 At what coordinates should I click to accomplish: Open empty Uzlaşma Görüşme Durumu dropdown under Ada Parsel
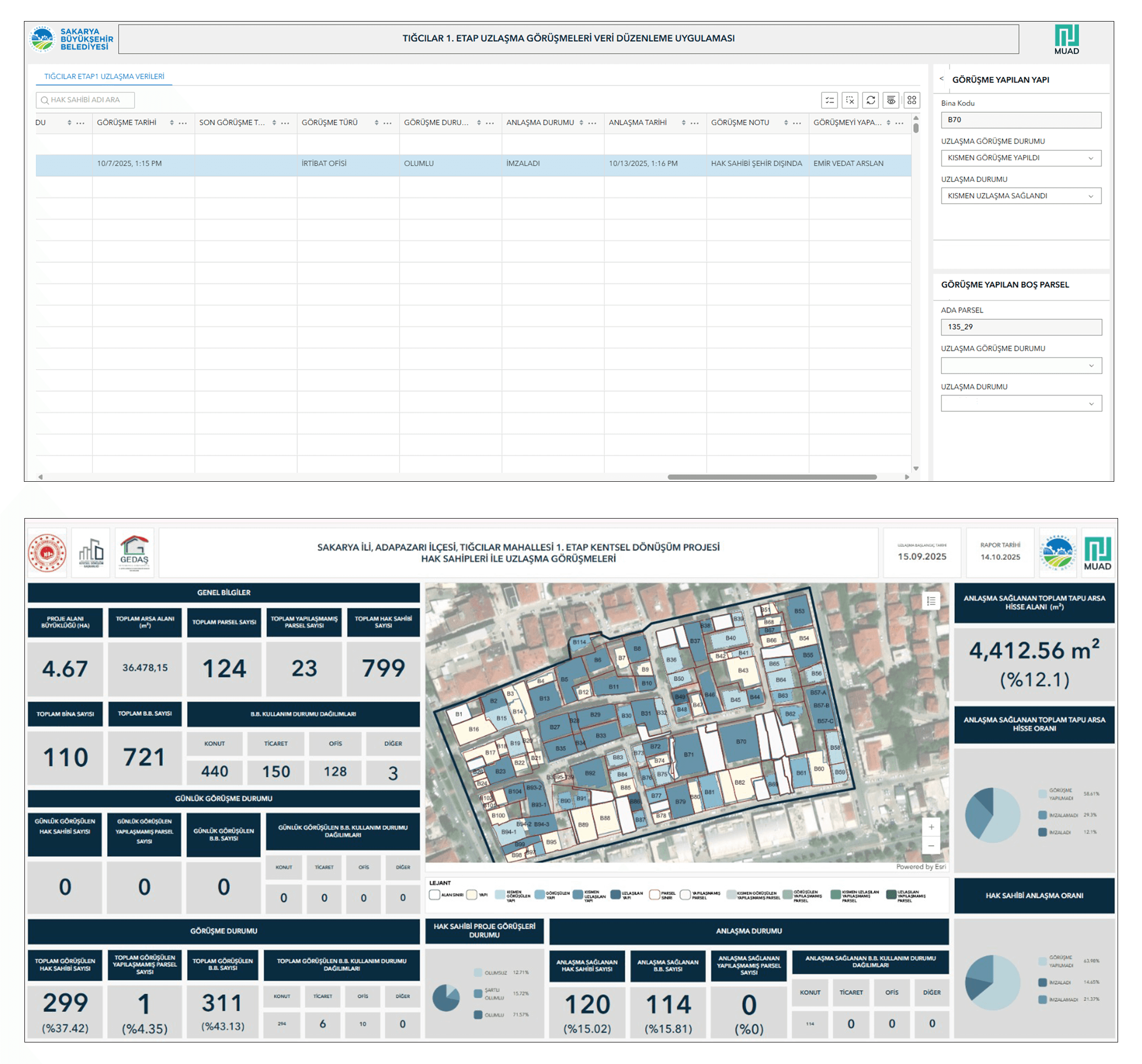(1021, 365)
